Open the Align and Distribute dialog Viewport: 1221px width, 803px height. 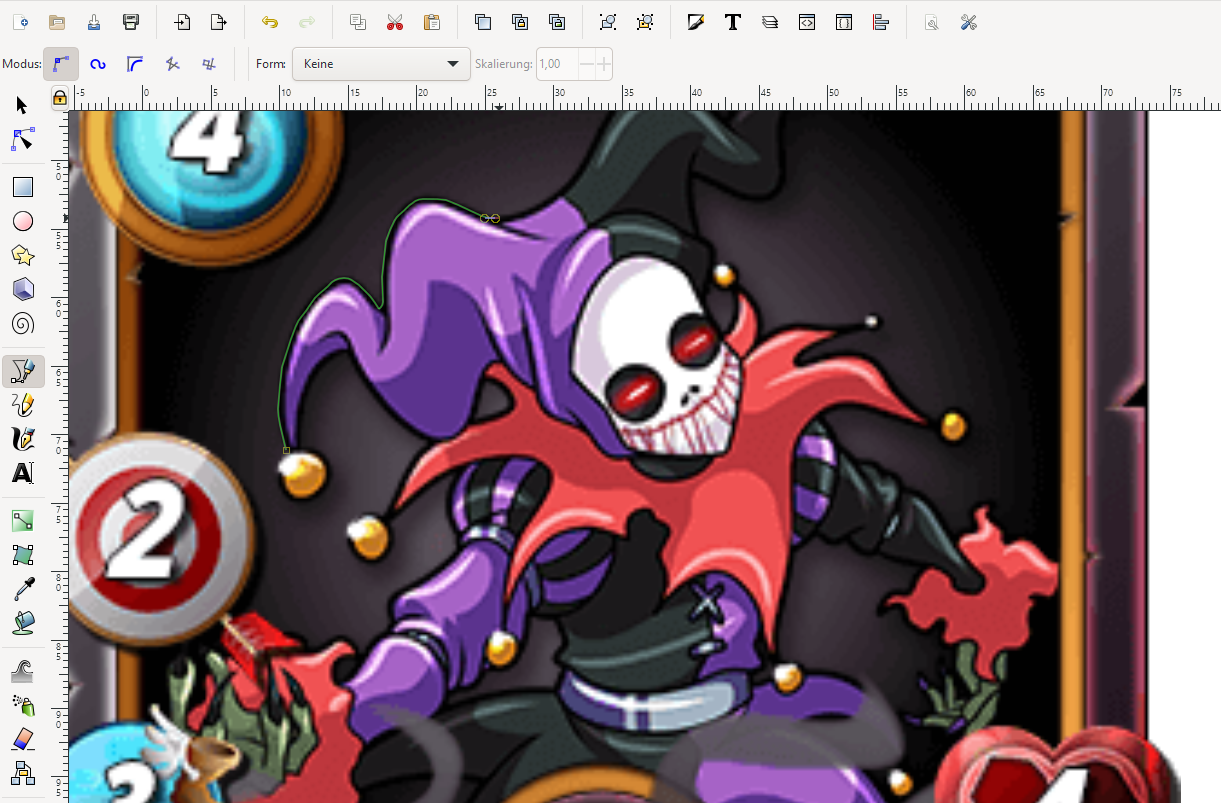pos(881,22)
